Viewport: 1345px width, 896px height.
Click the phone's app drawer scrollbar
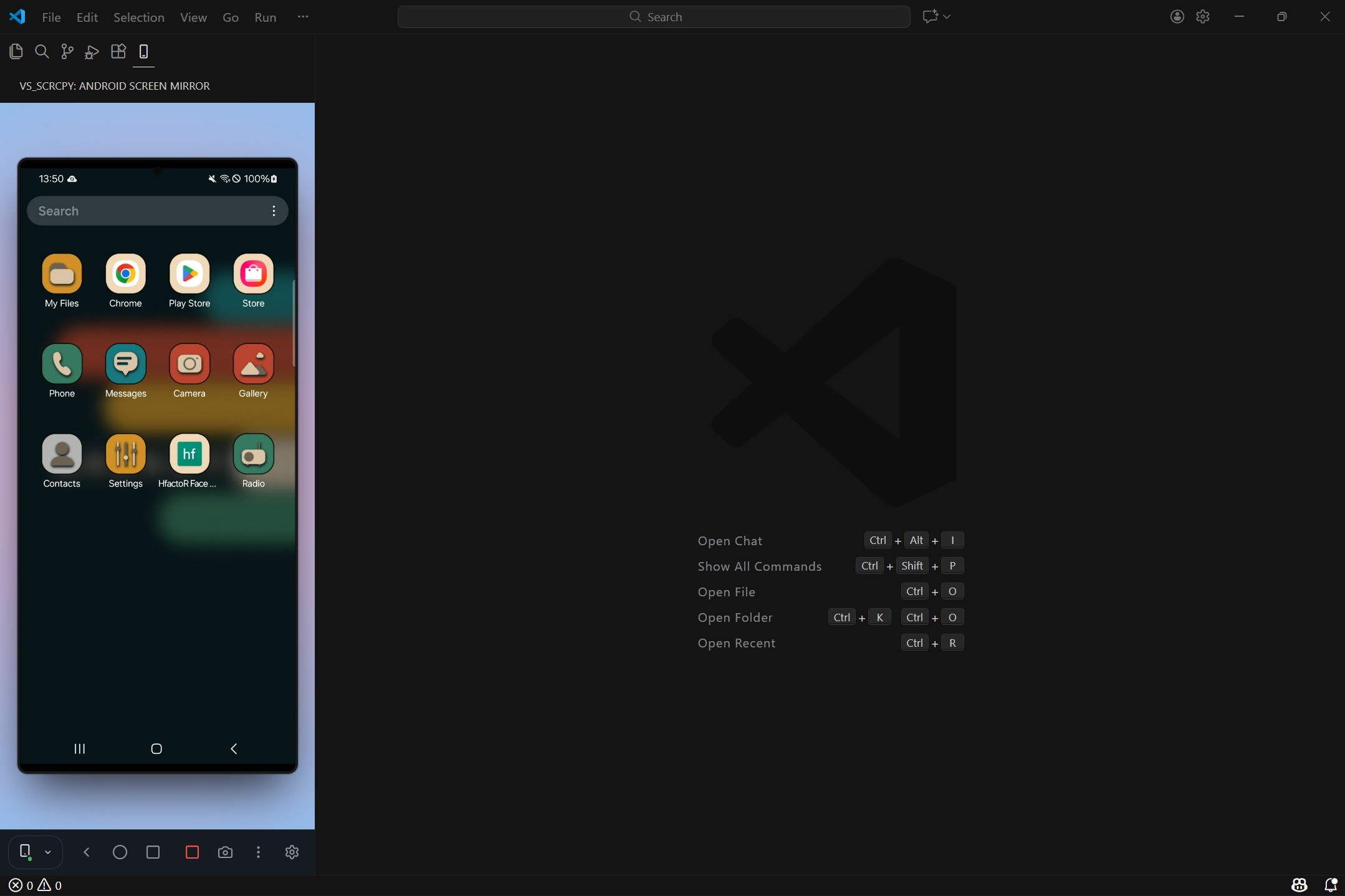[293, 323]
